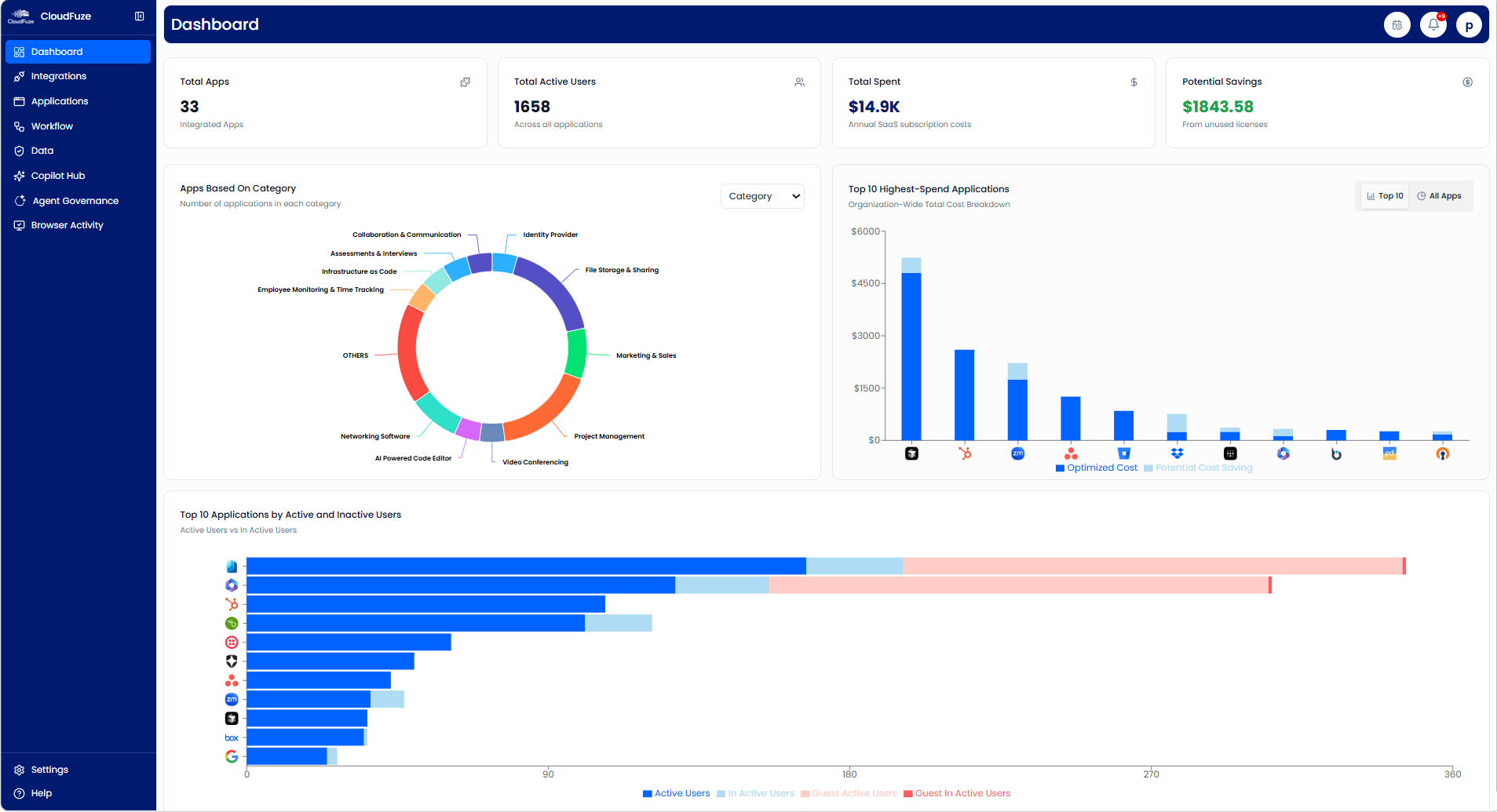This screenshot has width=1497, height=812.
Task: Click the $14.9K total spent value
Action: [x=874, y=107]
